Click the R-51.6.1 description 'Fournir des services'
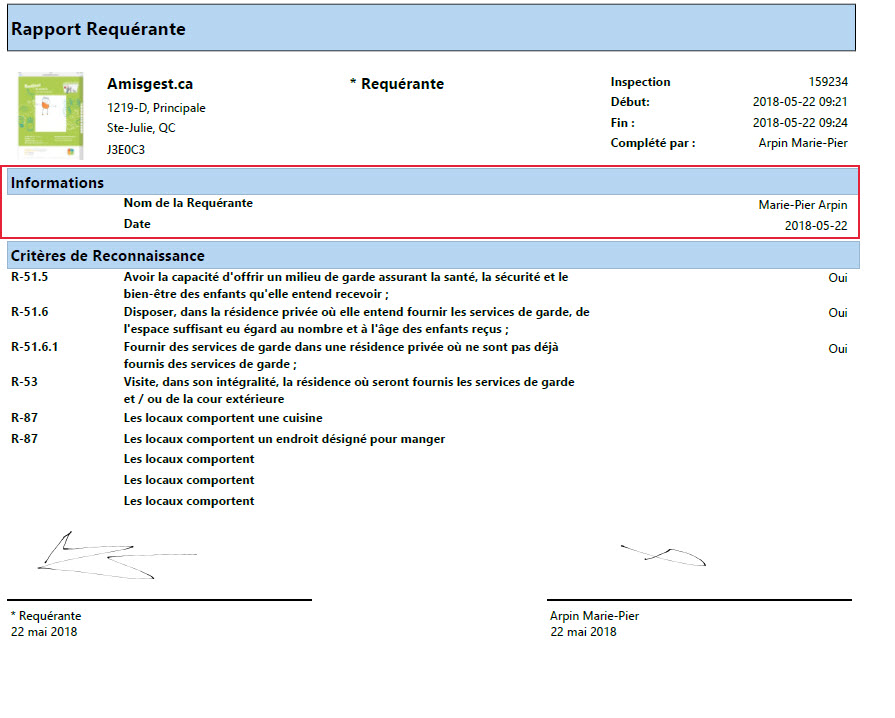The width and height of the screenshot is (895, 718). click(x=341, y=356)
